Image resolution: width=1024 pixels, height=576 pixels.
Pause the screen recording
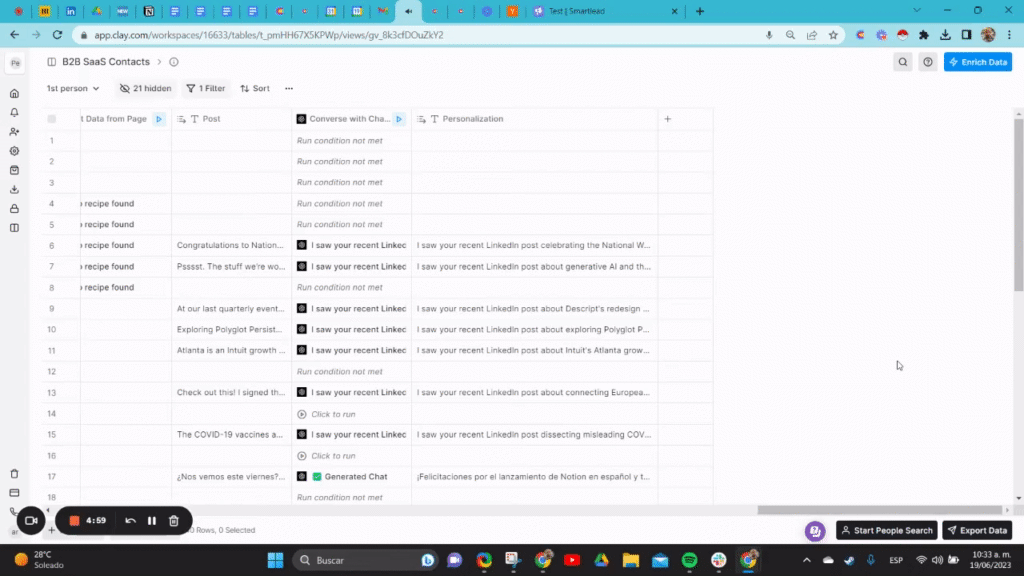pos(152,520)
